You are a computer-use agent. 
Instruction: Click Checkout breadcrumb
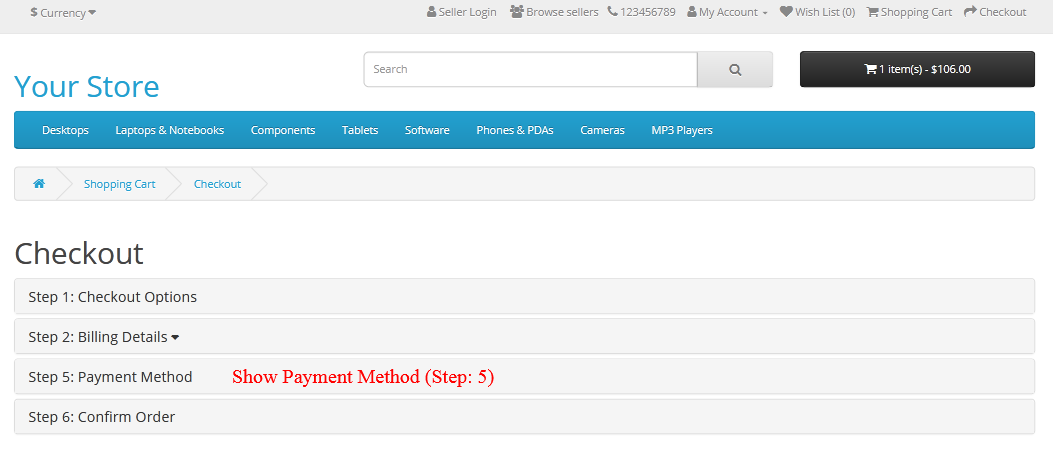(218, 184)
